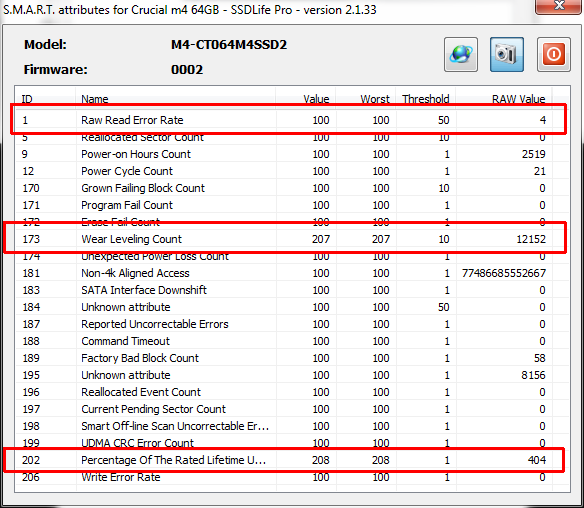Select the Power Cycle Count row
Viewport: 584px width, 508px height.
pyautogui.click(x=292, y=171)
